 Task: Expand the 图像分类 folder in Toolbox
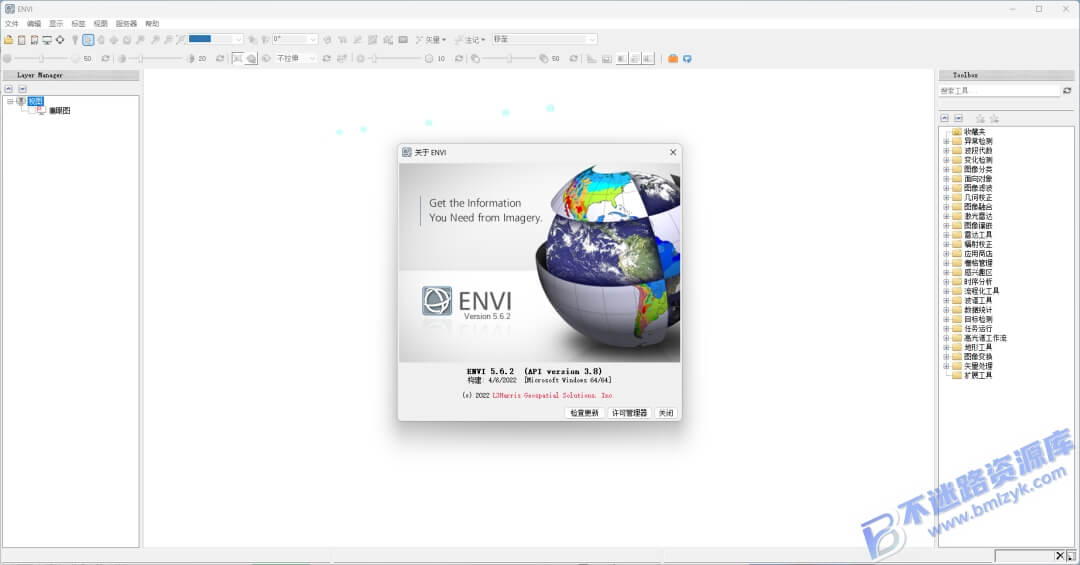point(946,170)
